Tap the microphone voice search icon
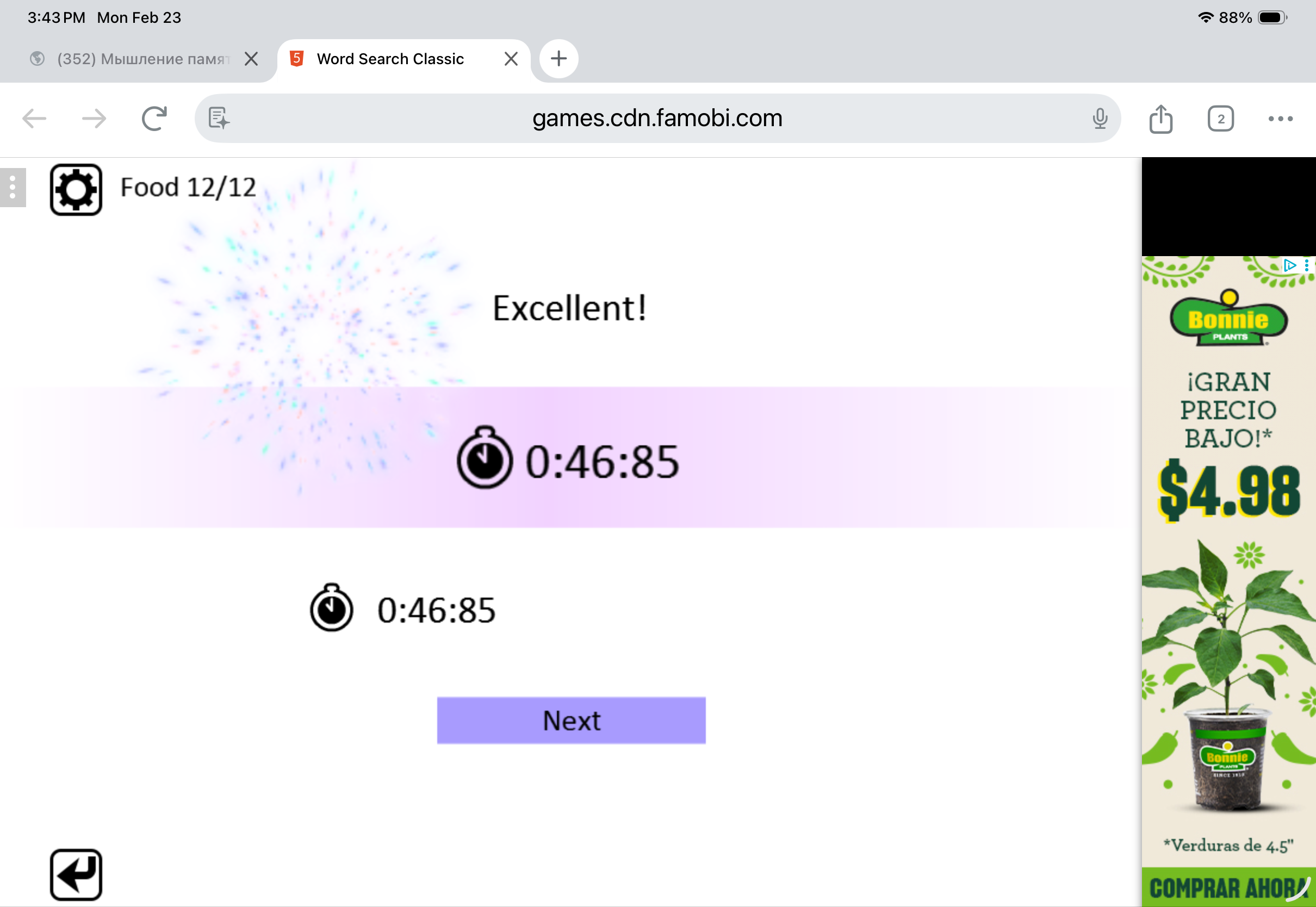This screenshot has height=907, width=1316. click(x=1100, y=119)
